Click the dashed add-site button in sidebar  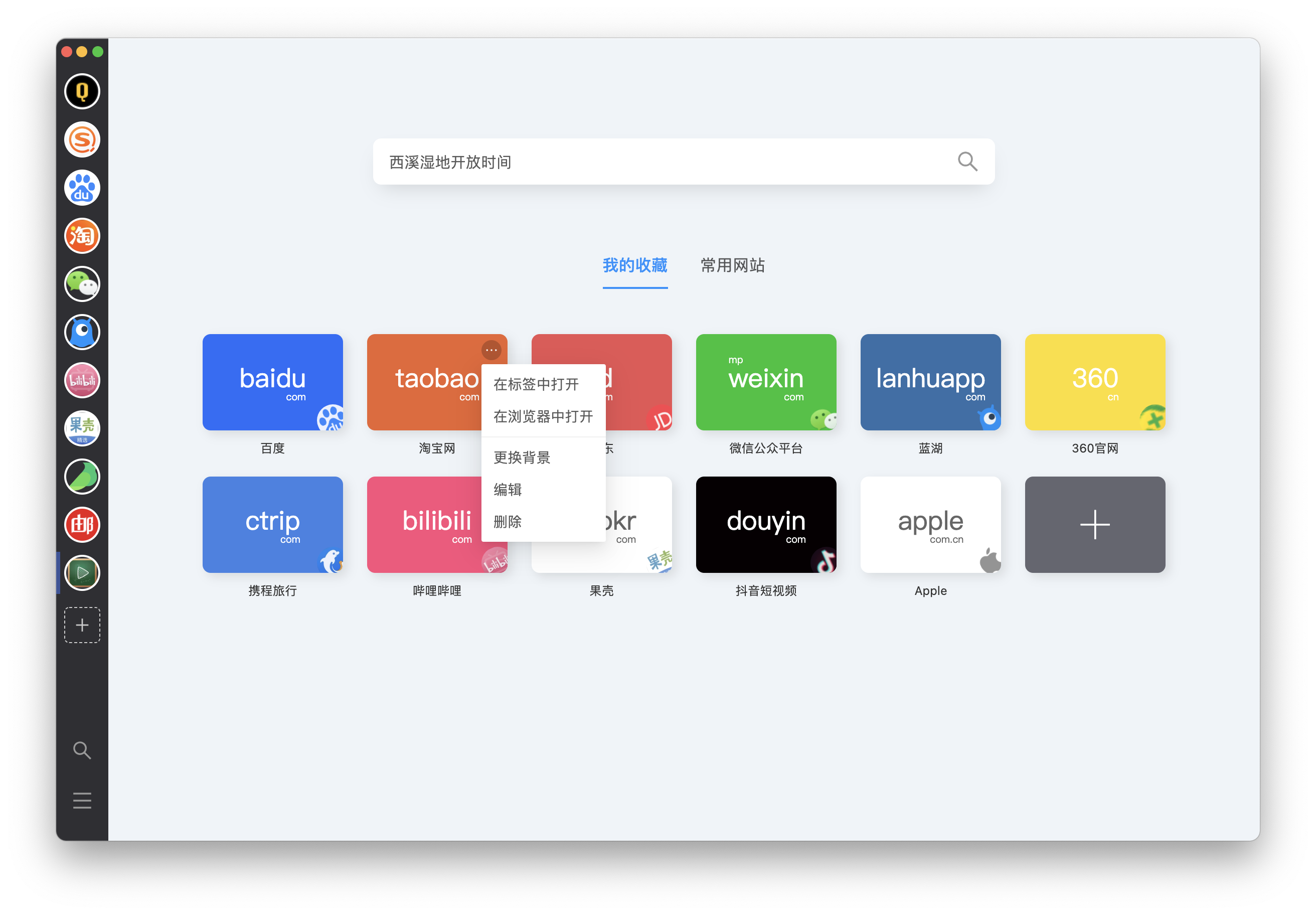82,625
